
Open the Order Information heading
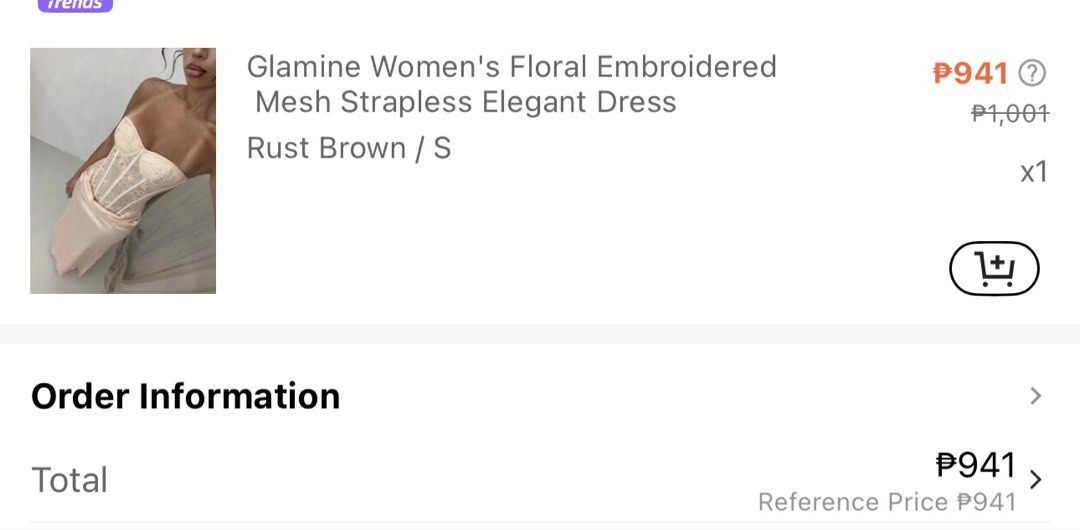[x=185, y=396]
